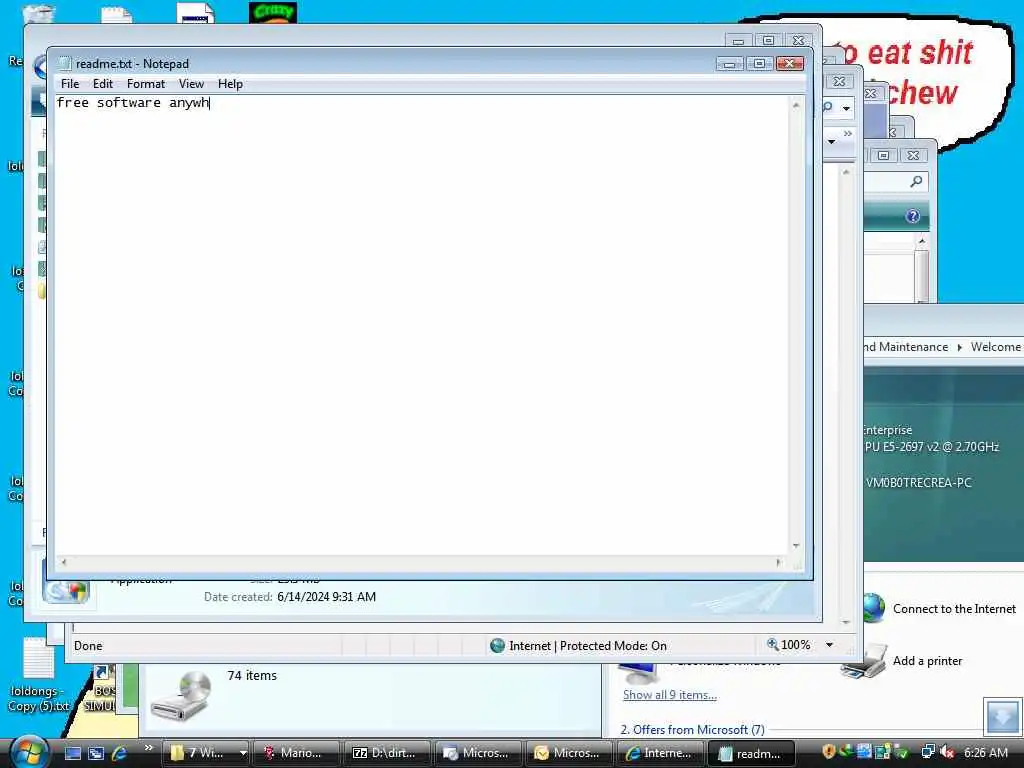The height and width of the screenshot is (768, 1024).
Task: Click Notepad horizontal scrollbar left arrow
Action: coord(63,562)
